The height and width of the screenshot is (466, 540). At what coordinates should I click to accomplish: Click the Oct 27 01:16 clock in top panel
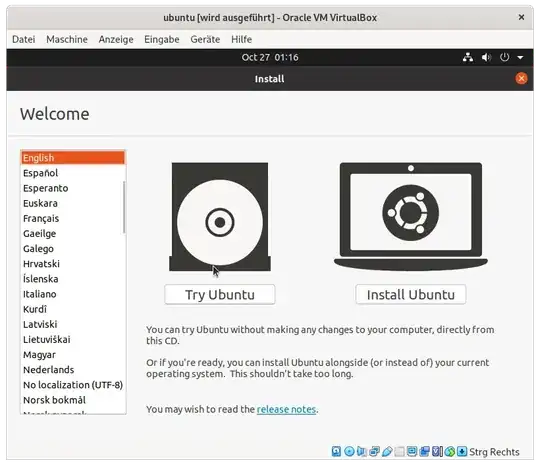coord(270,57)
